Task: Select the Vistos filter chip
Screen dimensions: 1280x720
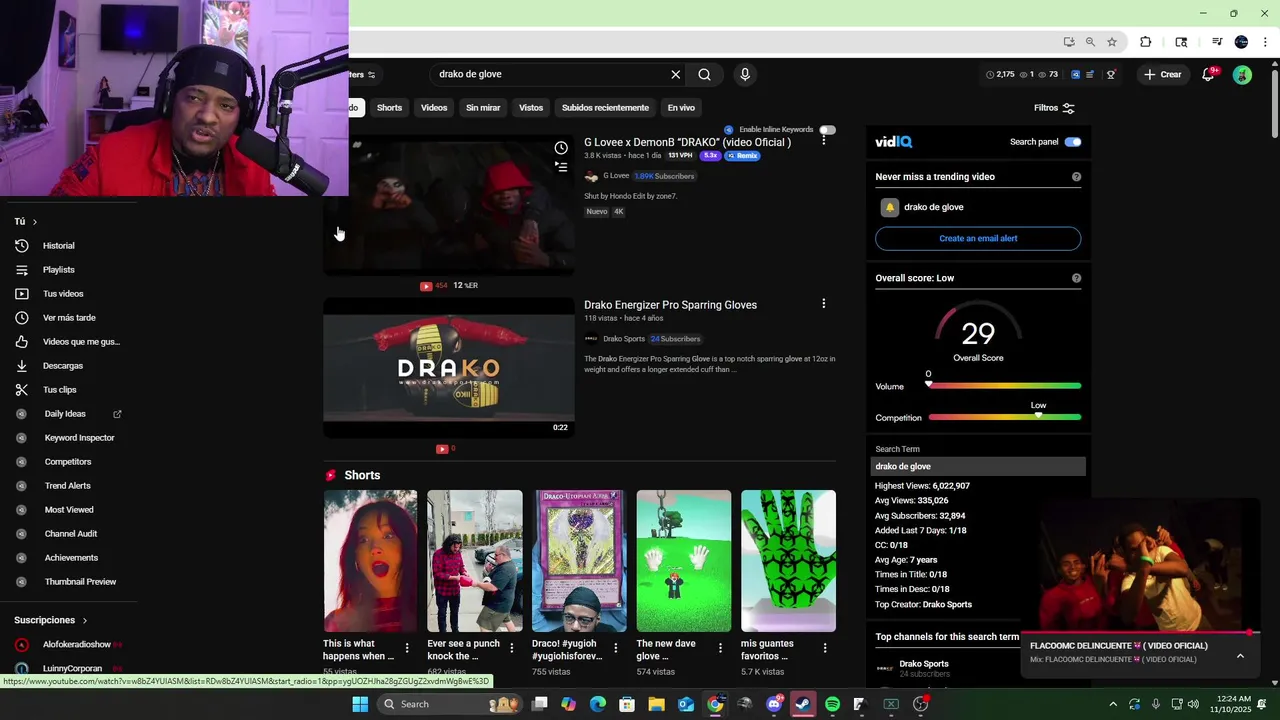Action: (531, 108)
